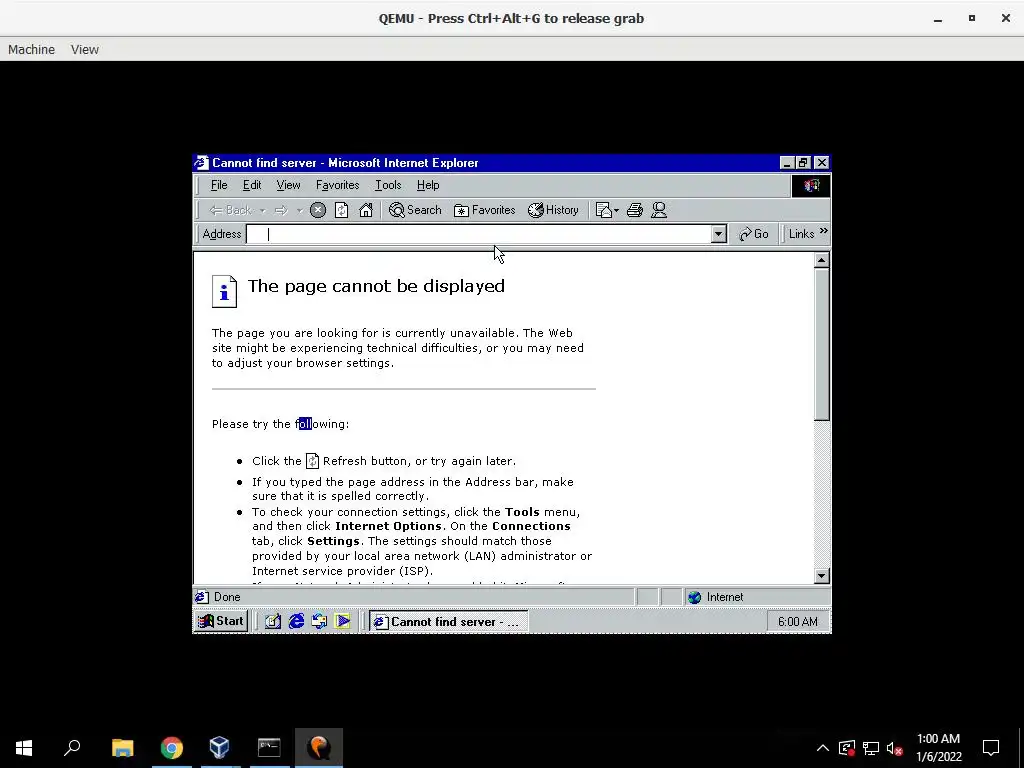Click the Internet zone globe icon
The image size is (1024, 768).
pyautogui.click(x=694, y=597)
